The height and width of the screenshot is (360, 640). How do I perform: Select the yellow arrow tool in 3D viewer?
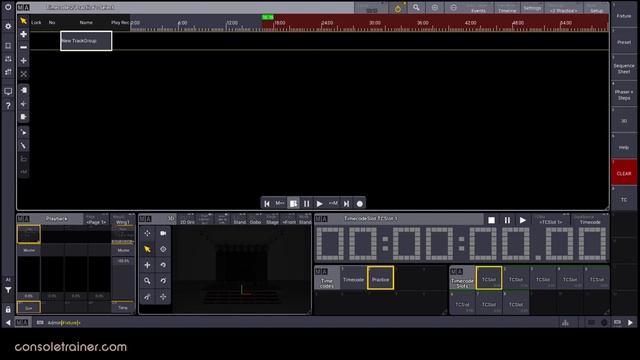147,249
